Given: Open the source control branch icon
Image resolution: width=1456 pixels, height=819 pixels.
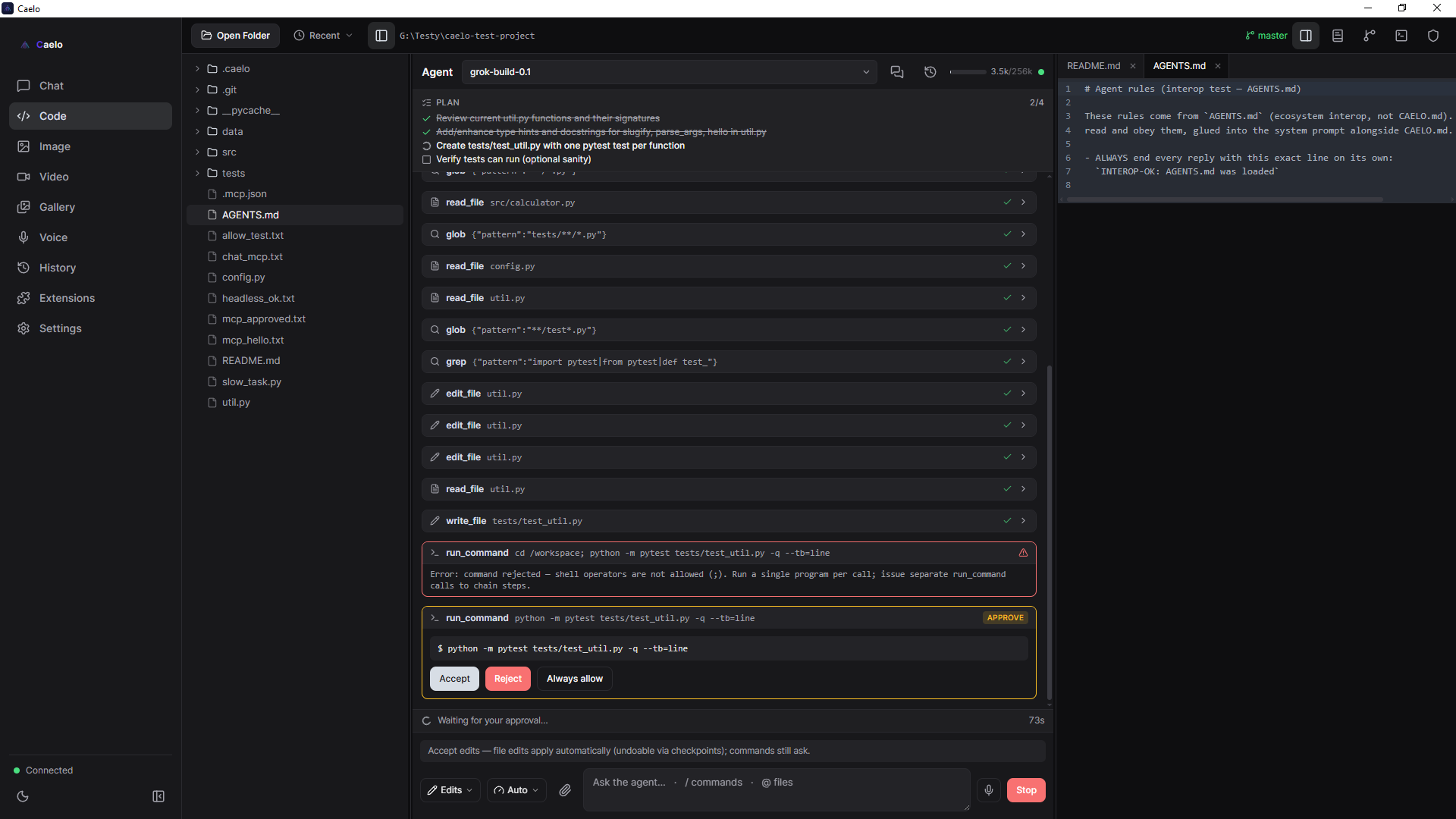Looking at the screenshot, I should (1370, 36).
